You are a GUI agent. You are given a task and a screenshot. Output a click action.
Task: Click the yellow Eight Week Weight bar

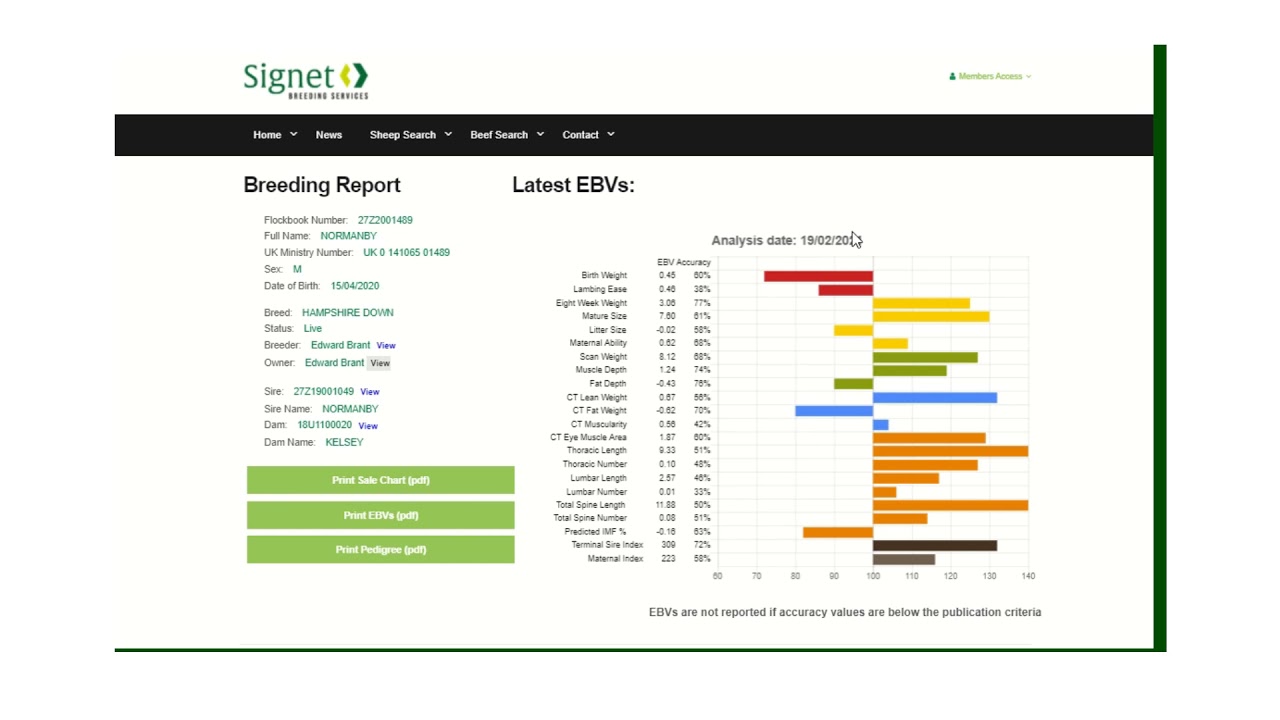point(921,303)
